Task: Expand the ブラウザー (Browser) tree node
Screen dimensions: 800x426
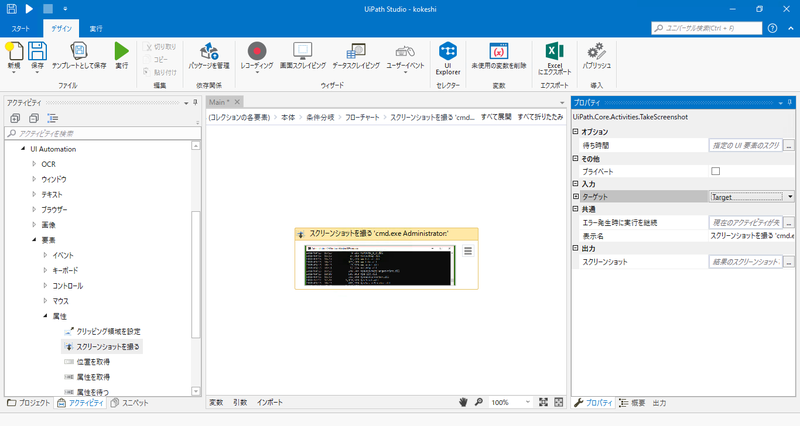Action: (x=34, y=209)
